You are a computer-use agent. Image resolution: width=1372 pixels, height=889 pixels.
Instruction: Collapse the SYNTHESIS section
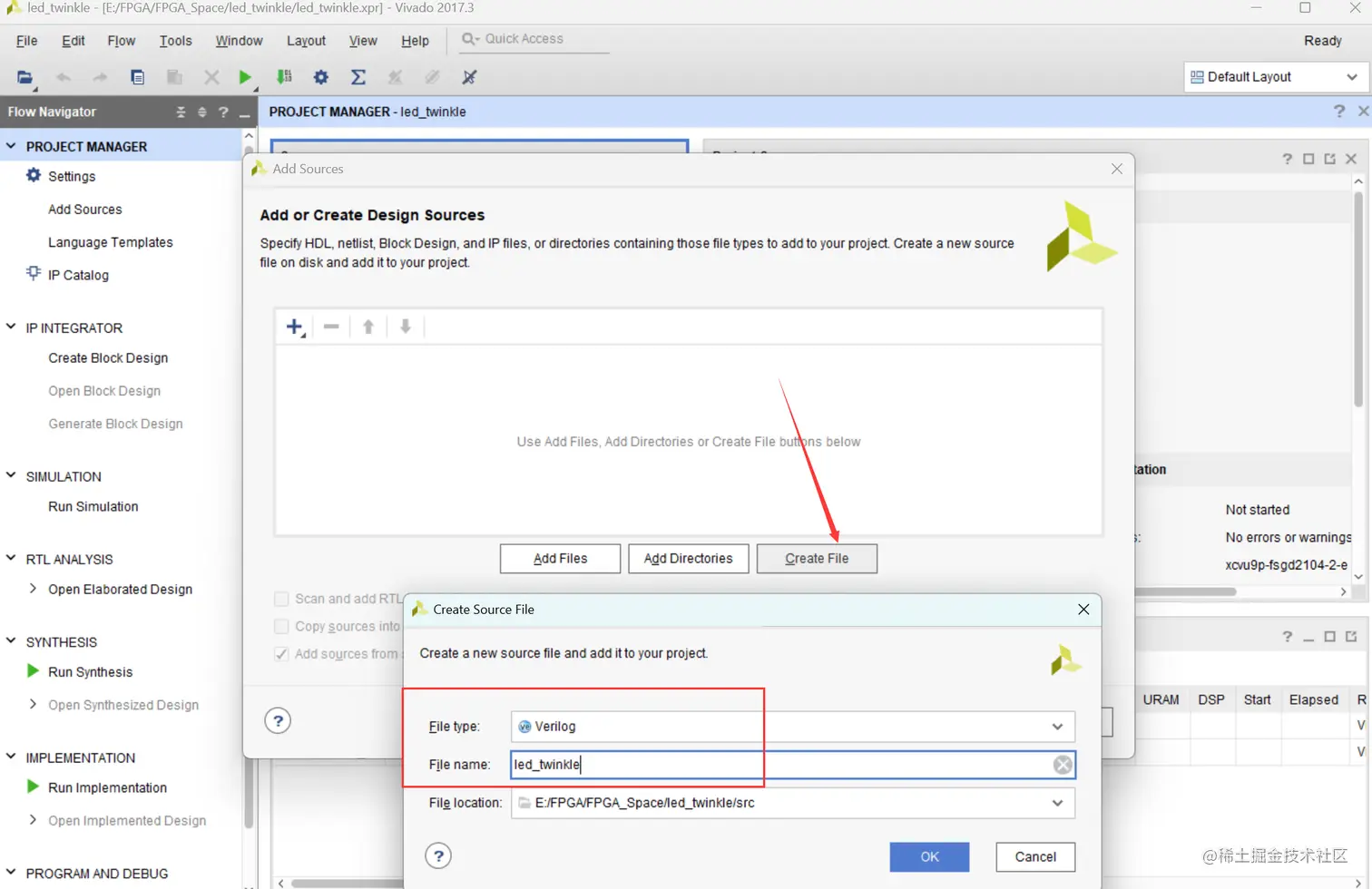click(11, 641)
